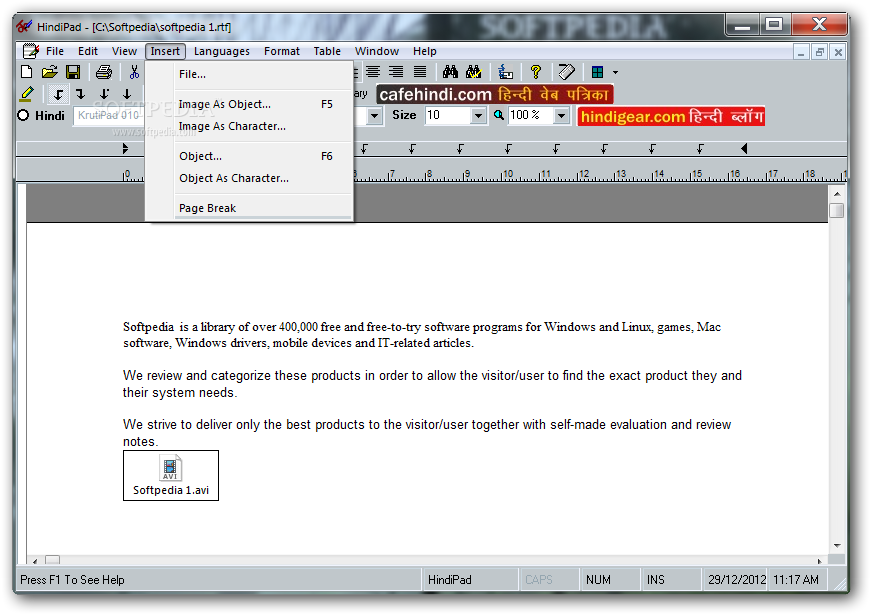The width and height of the screenshot is (871, 615).
Task: Justify text with the toolbar icon
Action: [x=420, y=72]
